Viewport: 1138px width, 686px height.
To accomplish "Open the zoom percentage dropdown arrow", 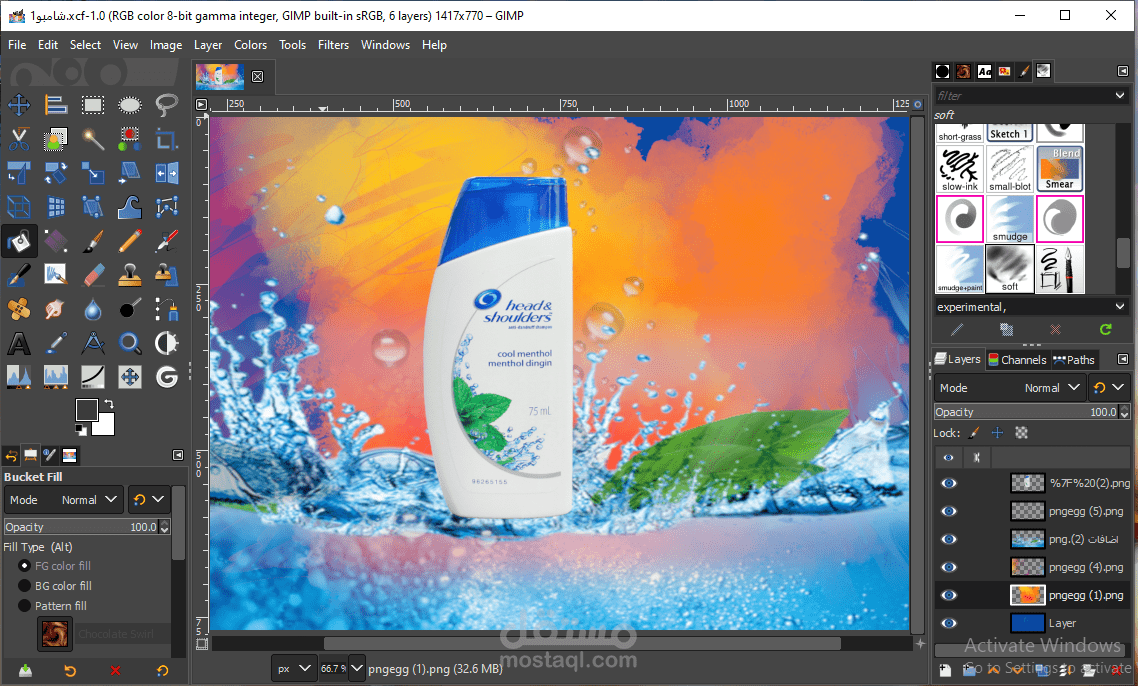I will pyautogui.click(x=356, y=669).
